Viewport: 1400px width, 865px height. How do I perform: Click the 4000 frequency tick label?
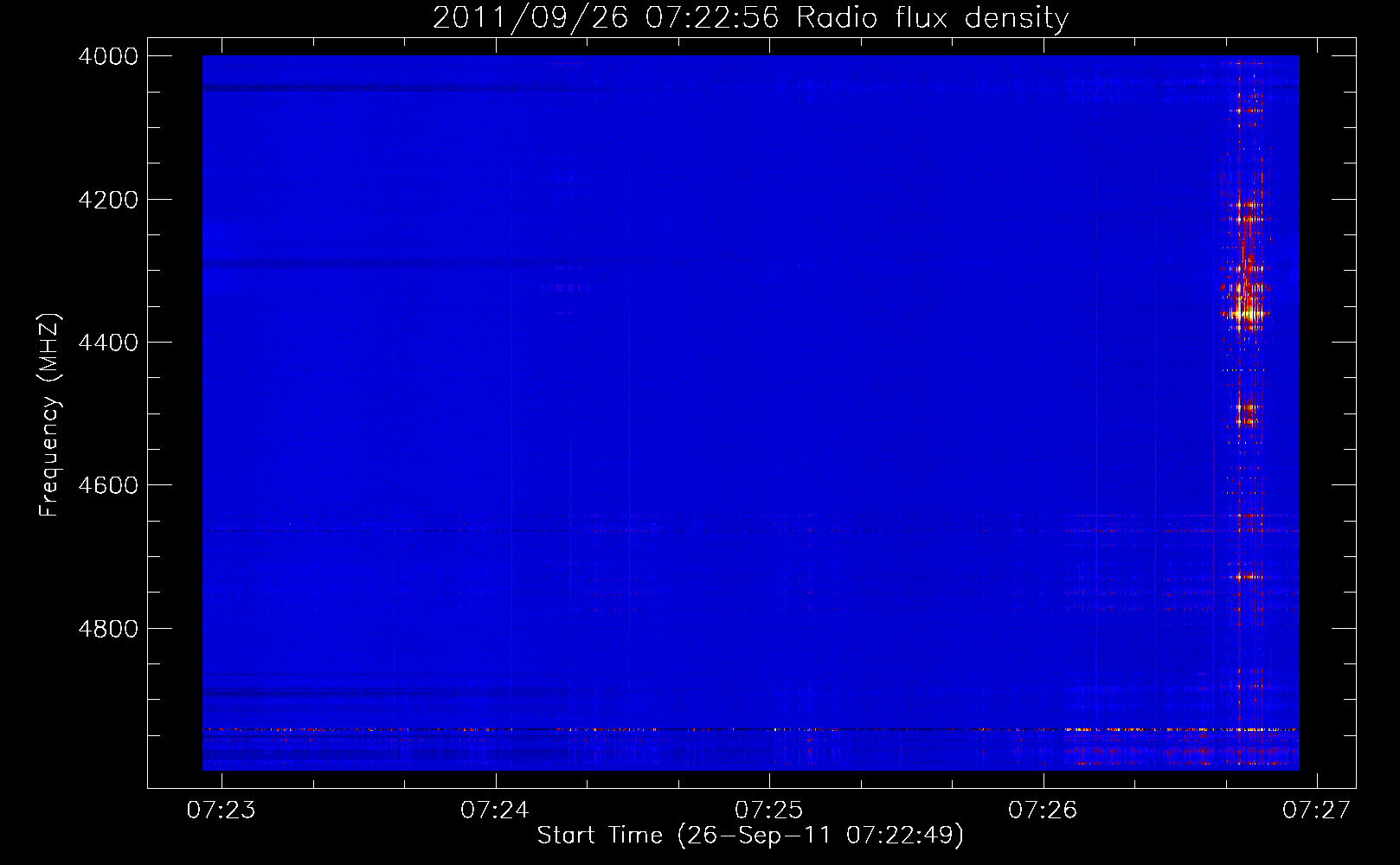108,56
